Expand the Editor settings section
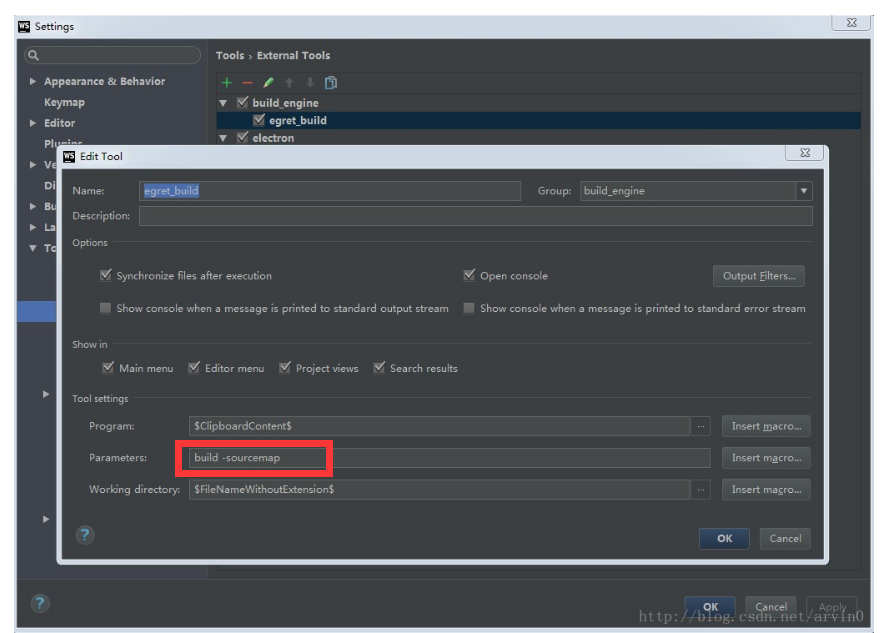This screenshot has height=633, width=883. pyautogui.click(x=33, y=123)
